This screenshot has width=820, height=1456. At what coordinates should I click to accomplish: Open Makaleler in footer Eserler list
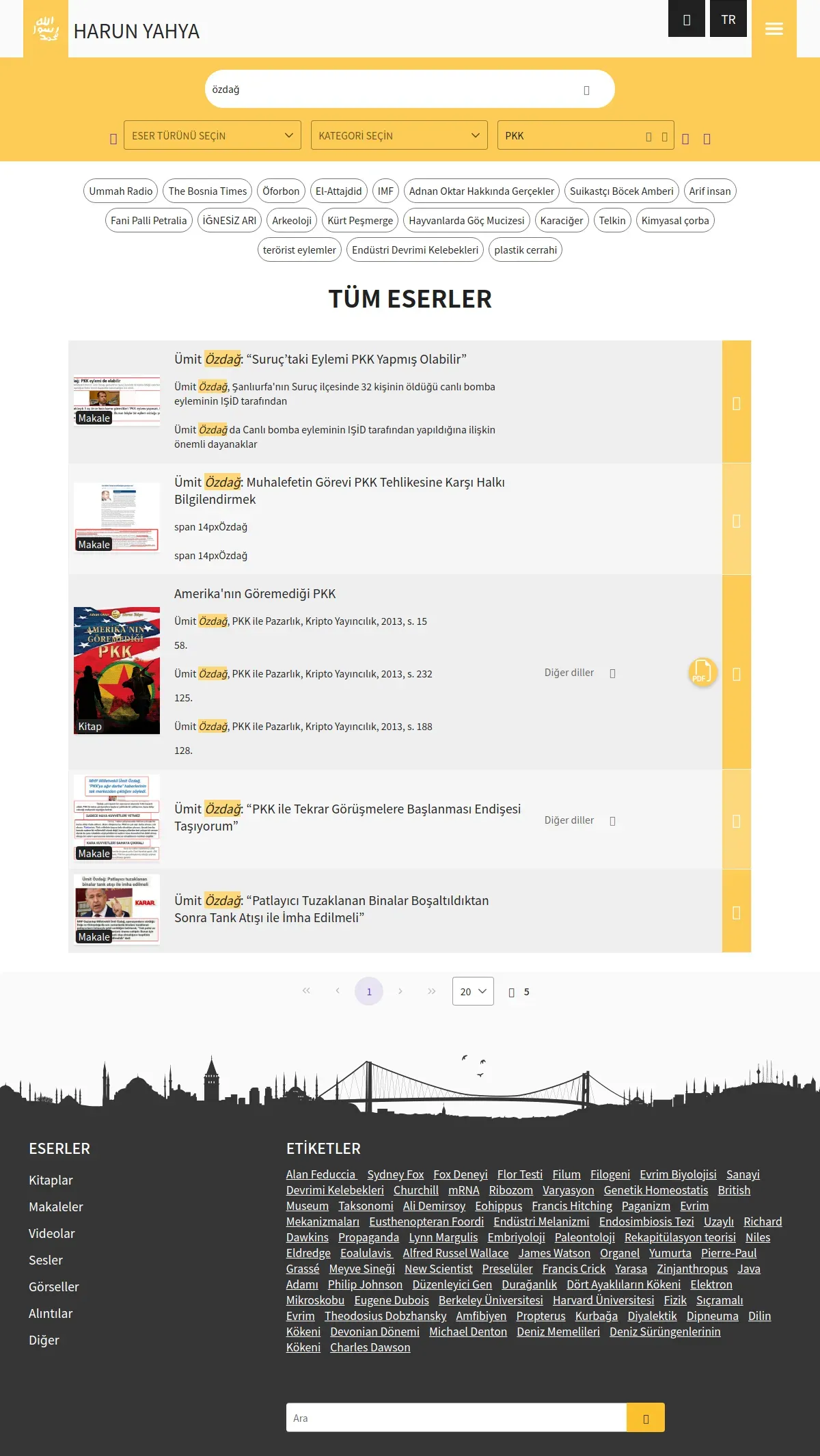coord(56,1207)
